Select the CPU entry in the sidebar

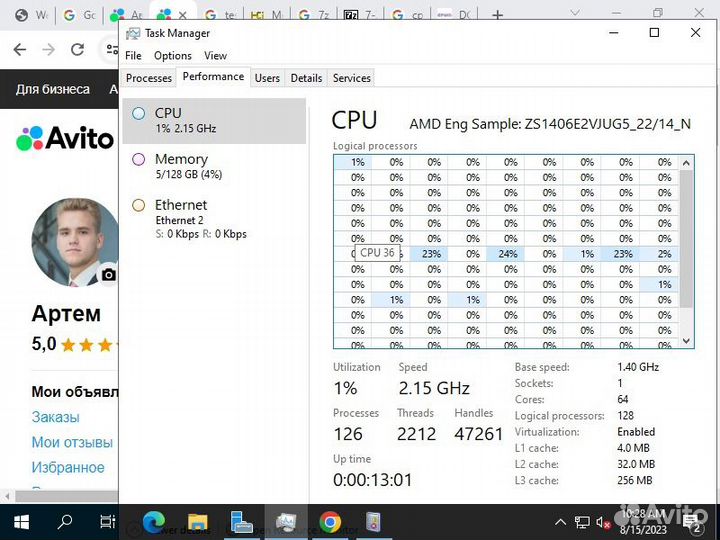click(214, 120)
